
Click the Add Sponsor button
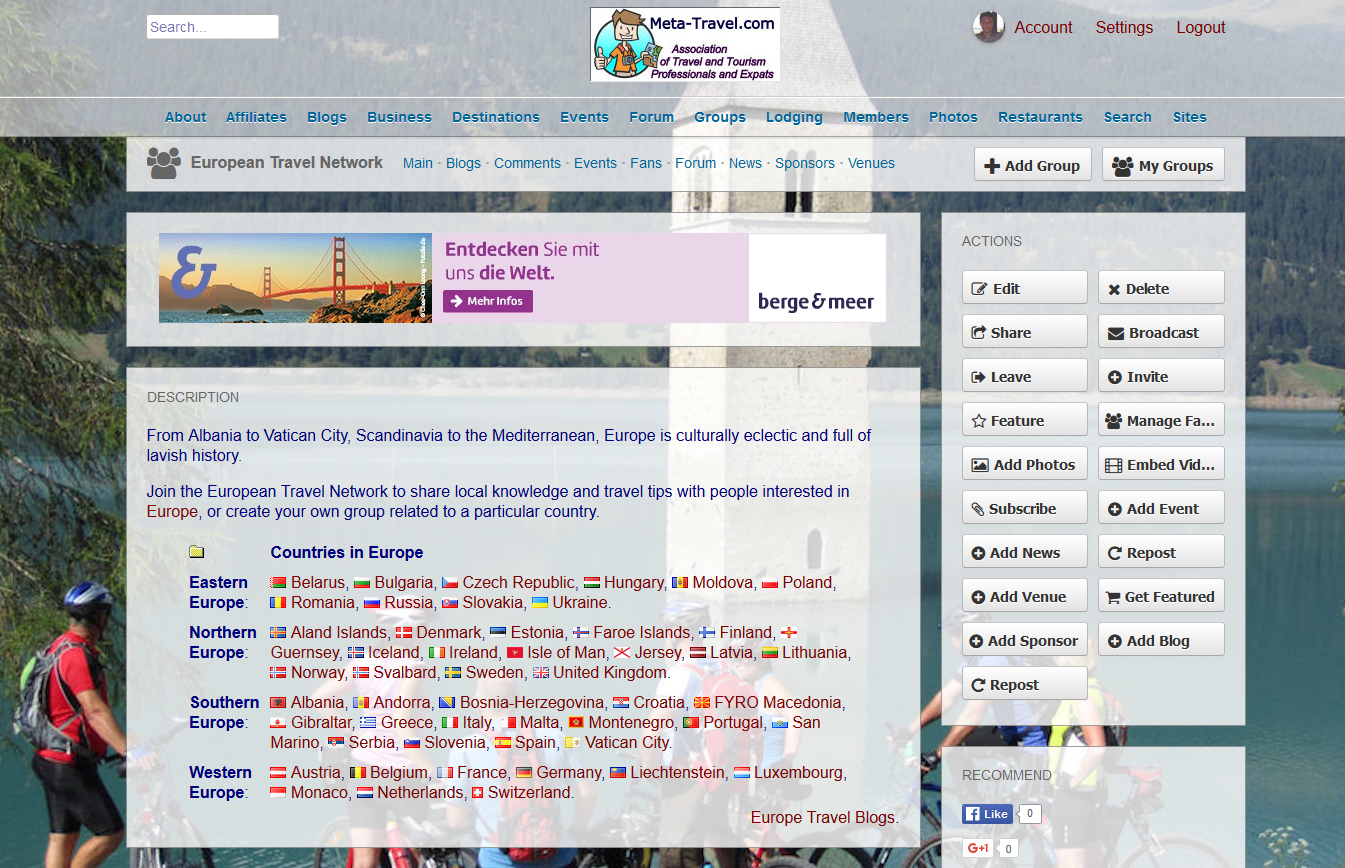tap(1025, 639)
